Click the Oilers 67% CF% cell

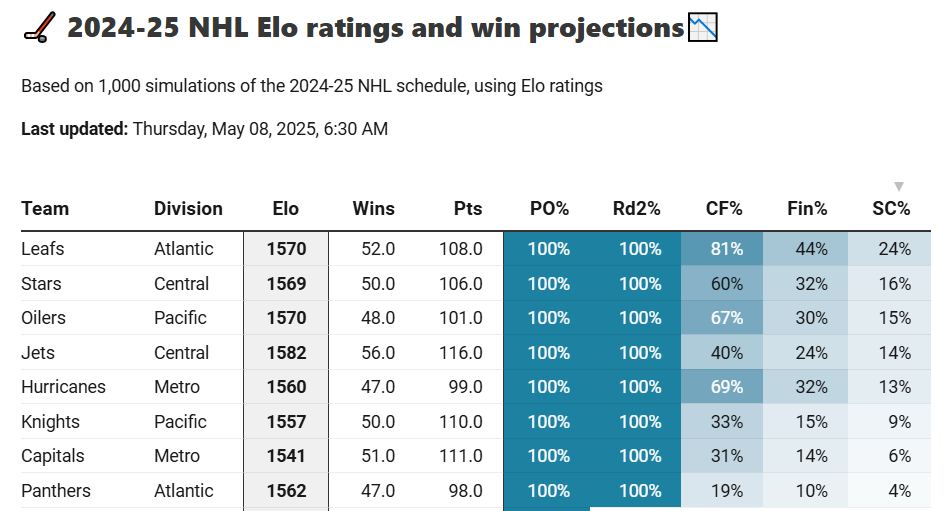(x=726, y=318)
